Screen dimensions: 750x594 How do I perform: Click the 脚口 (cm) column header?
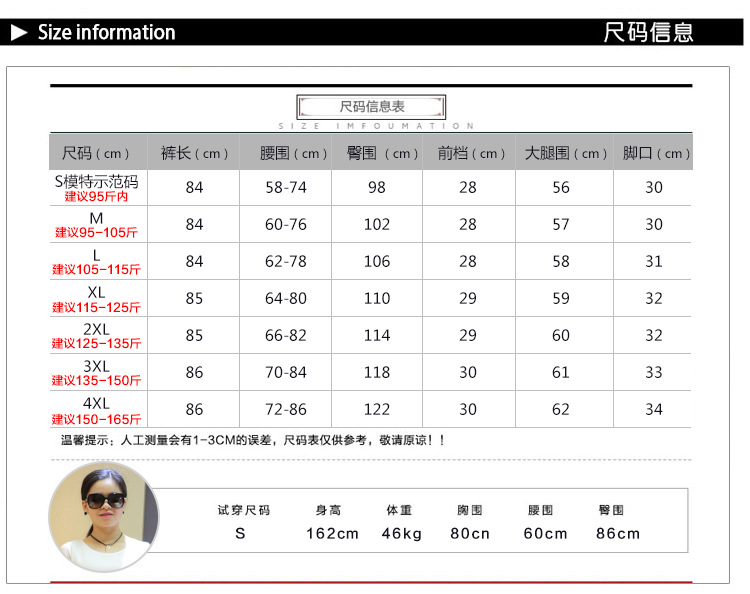point(656,153)
